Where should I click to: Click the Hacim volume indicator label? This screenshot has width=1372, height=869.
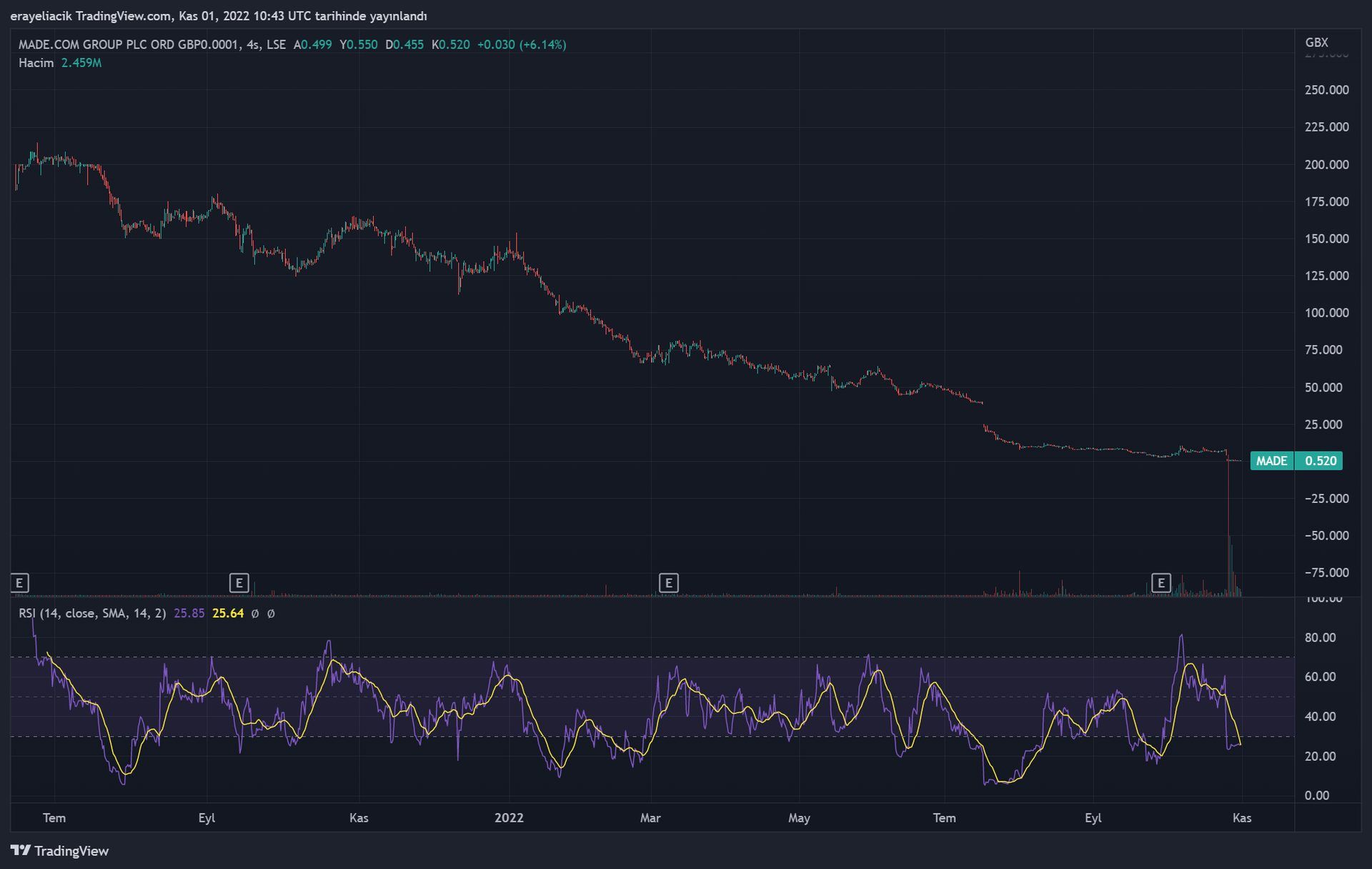(x=36, y=63)
